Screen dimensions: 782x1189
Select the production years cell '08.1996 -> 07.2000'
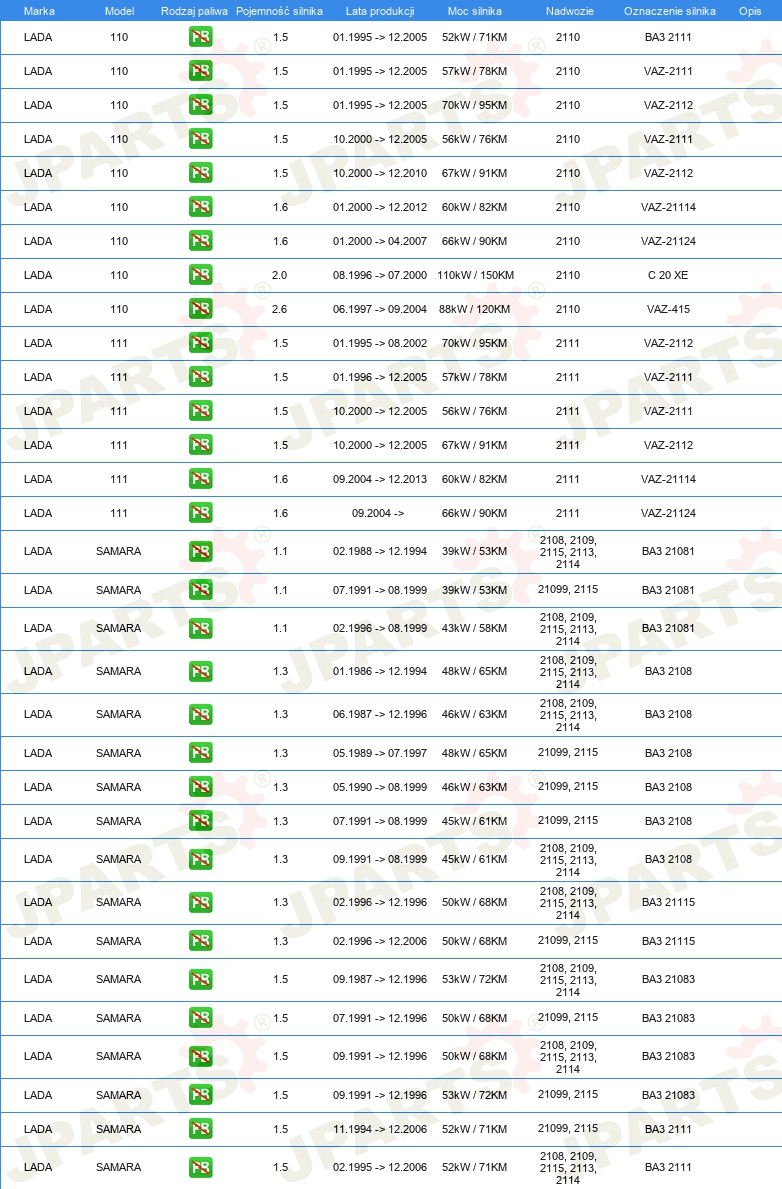point(380,275)
